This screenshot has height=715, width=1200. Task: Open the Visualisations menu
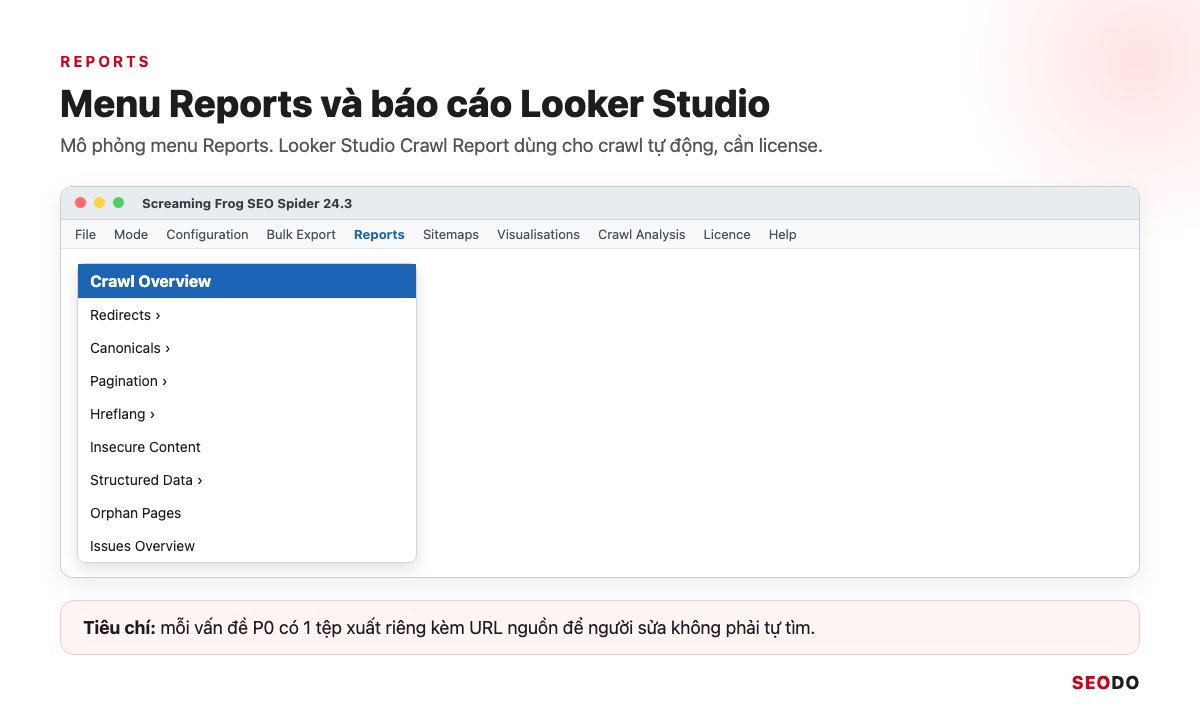(538, 234)
